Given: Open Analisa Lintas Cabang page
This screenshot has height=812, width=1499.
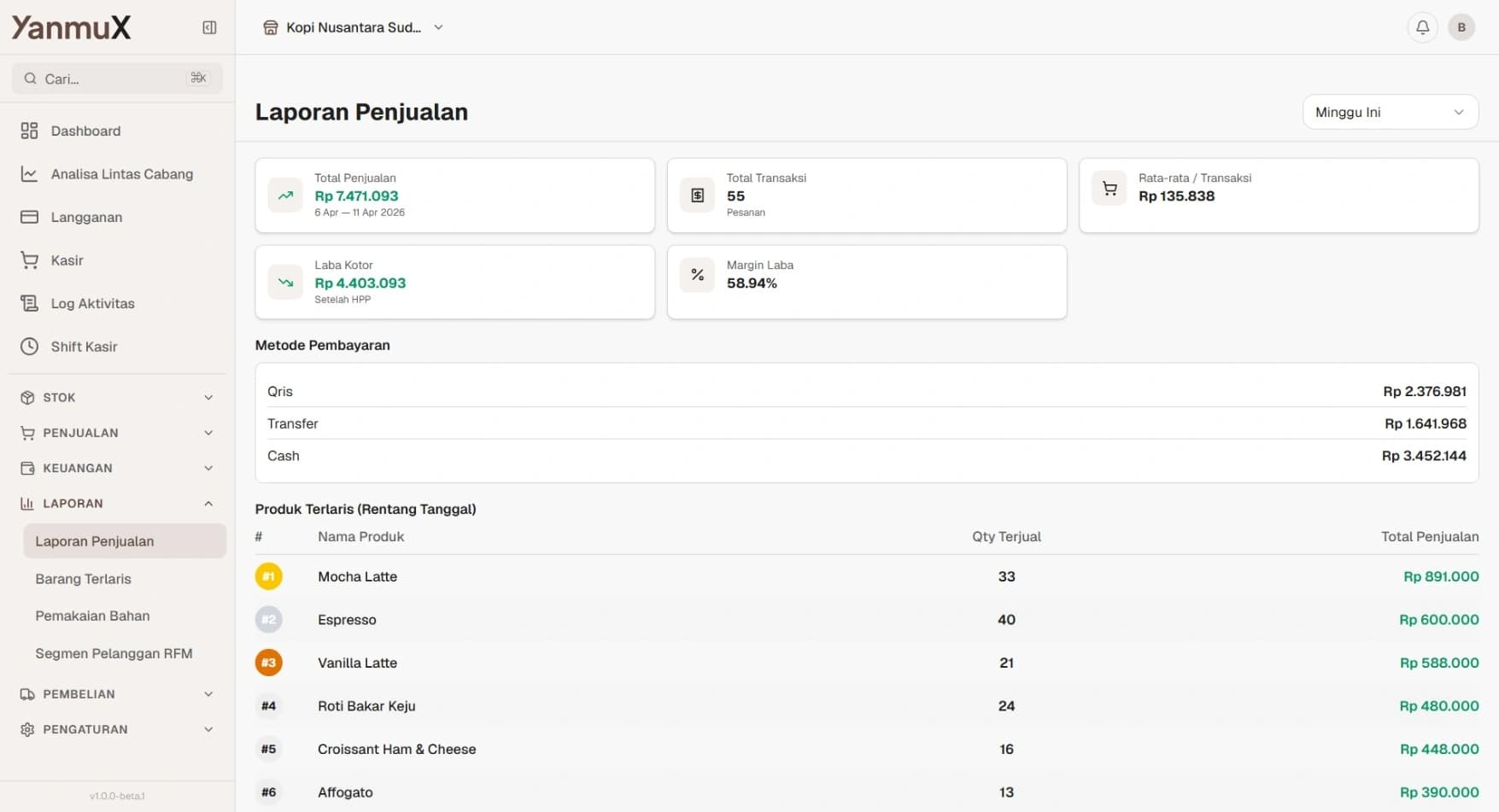Looking at the screenshot, I should (121, 174).
